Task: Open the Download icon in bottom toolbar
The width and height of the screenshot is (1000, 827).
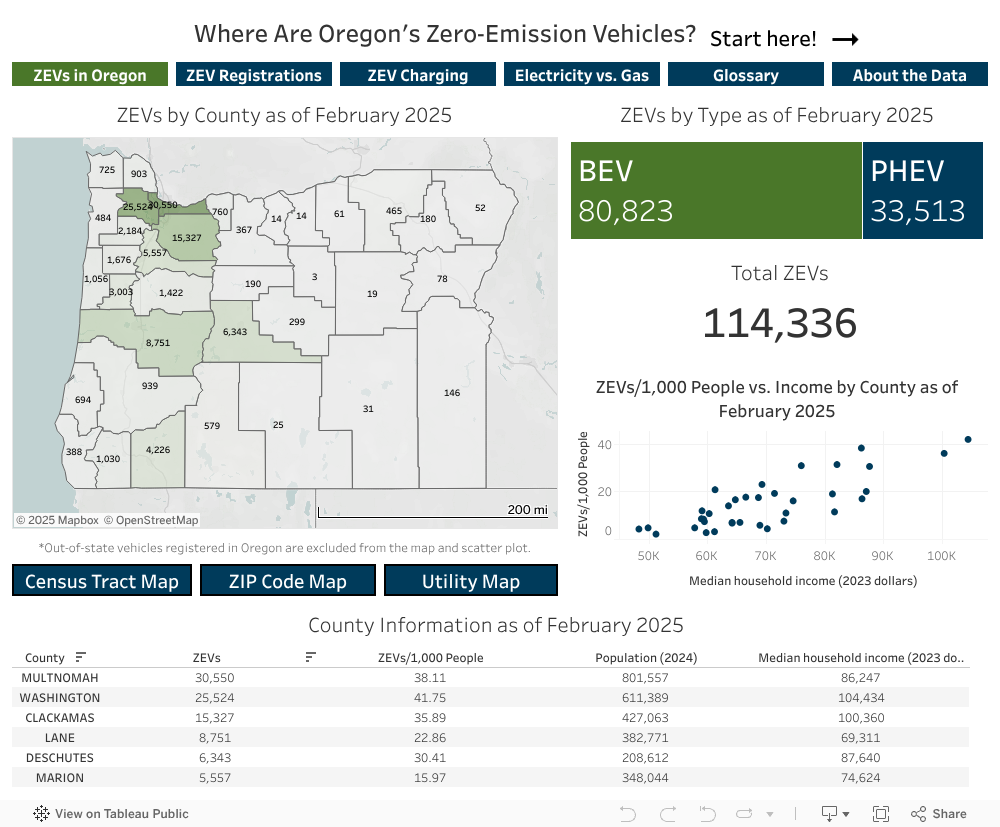Action: click(x=828, y=812)
